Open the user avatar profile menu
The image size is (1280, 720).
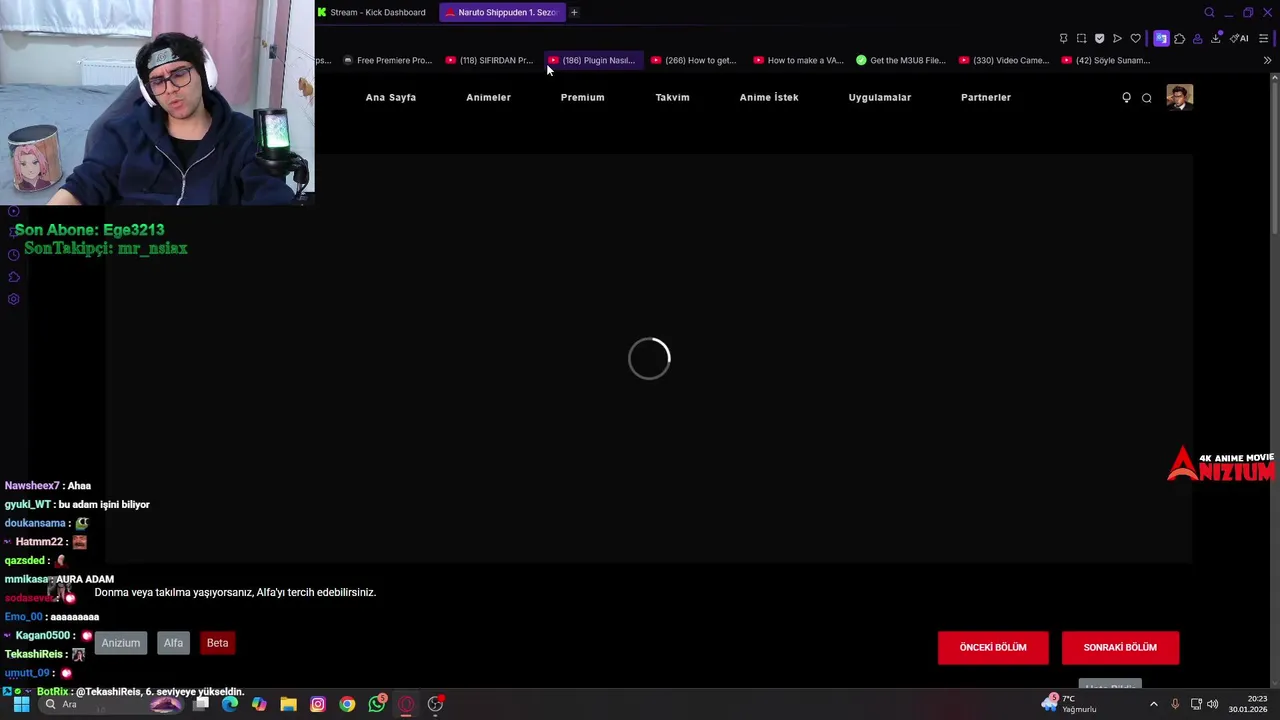click(1180, 97)
